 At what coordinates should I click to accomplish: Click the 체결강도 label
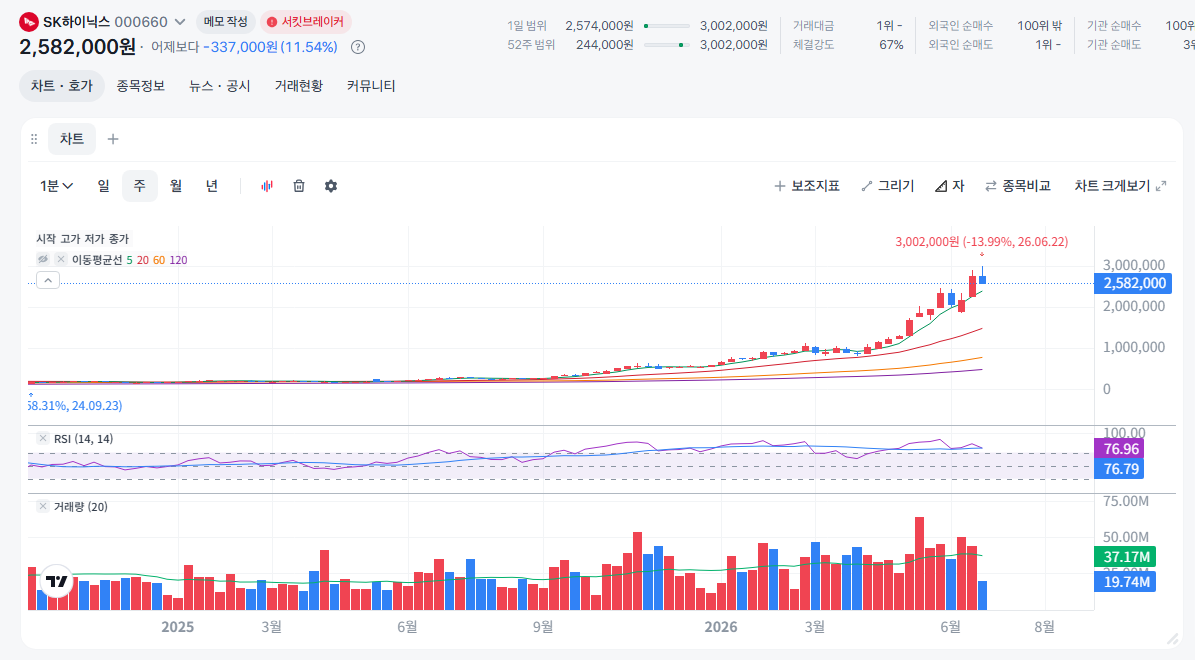click(x=812, y=45)
